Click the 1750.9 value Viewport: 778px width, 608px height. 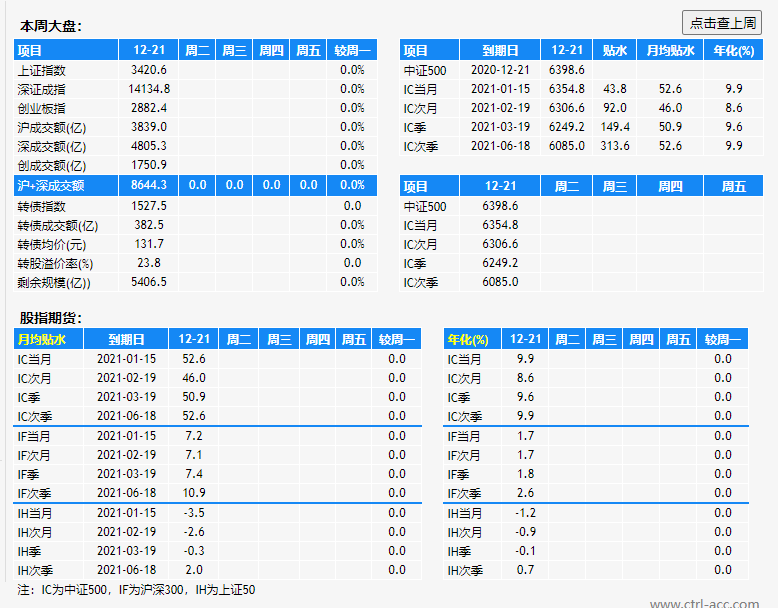tap(149, 165)
